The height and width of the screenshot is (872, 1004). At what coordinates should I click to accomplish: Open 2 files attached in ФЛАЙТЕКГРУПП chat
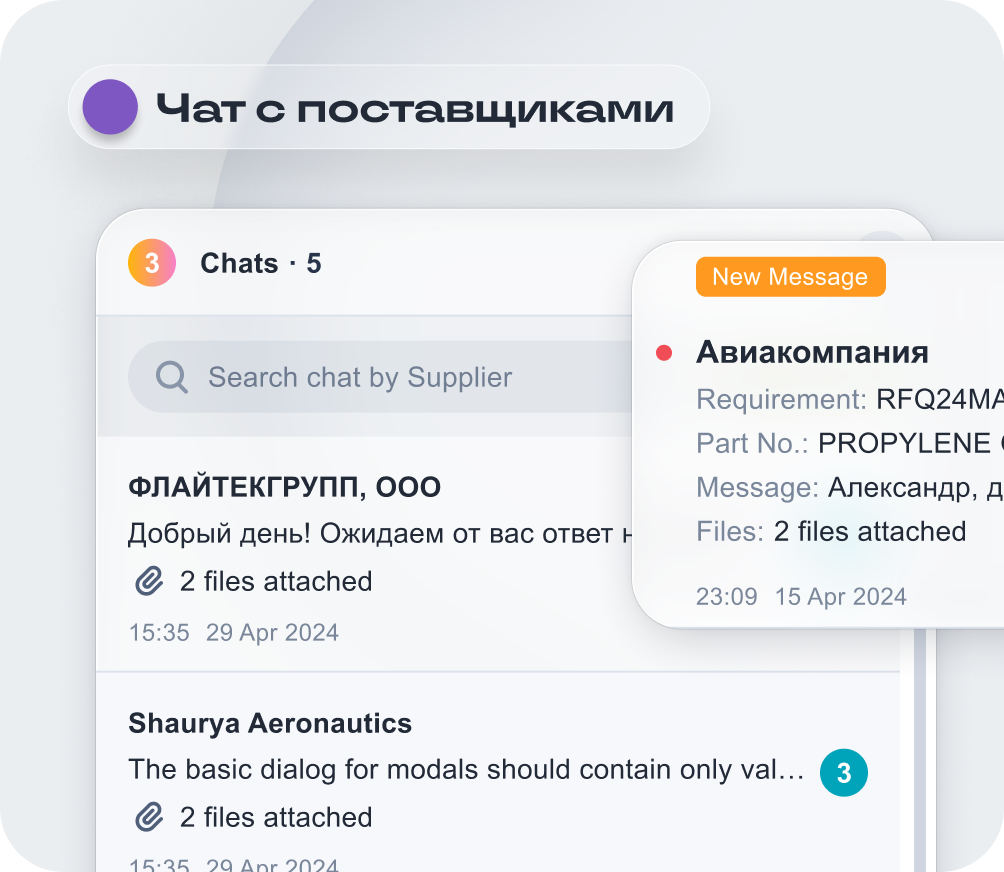coord(275,581)
